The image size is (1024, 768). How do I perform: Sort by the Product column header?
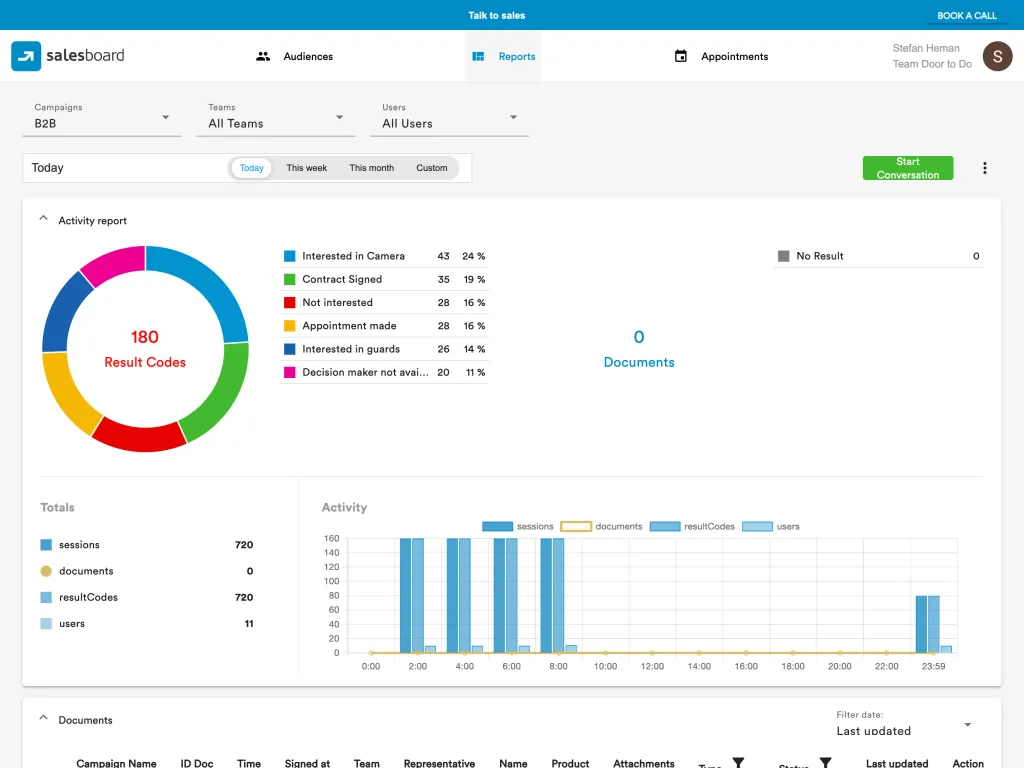point(570,763)
